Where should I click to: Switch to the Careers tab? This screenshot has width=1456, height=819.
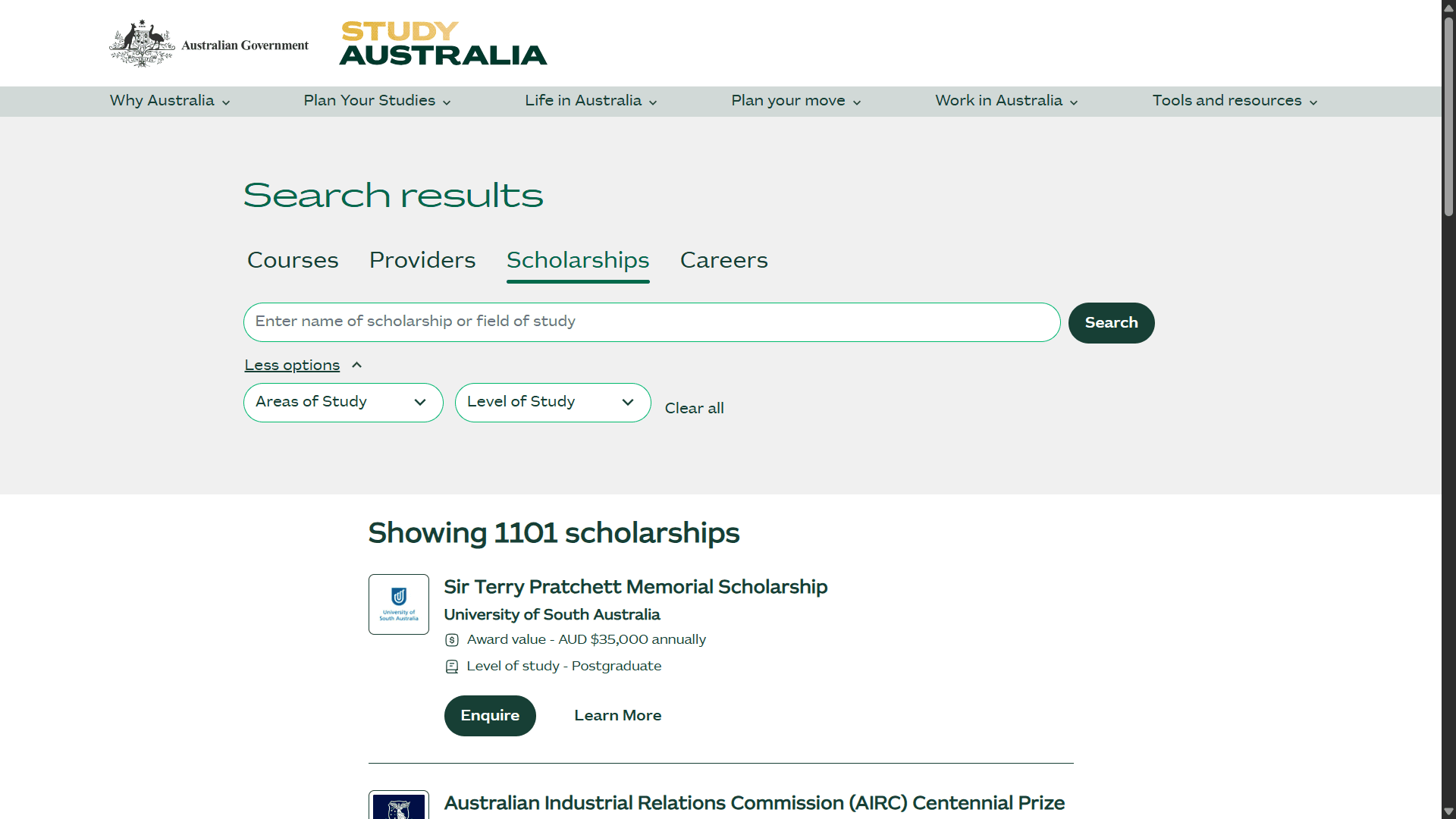[723, 261]
